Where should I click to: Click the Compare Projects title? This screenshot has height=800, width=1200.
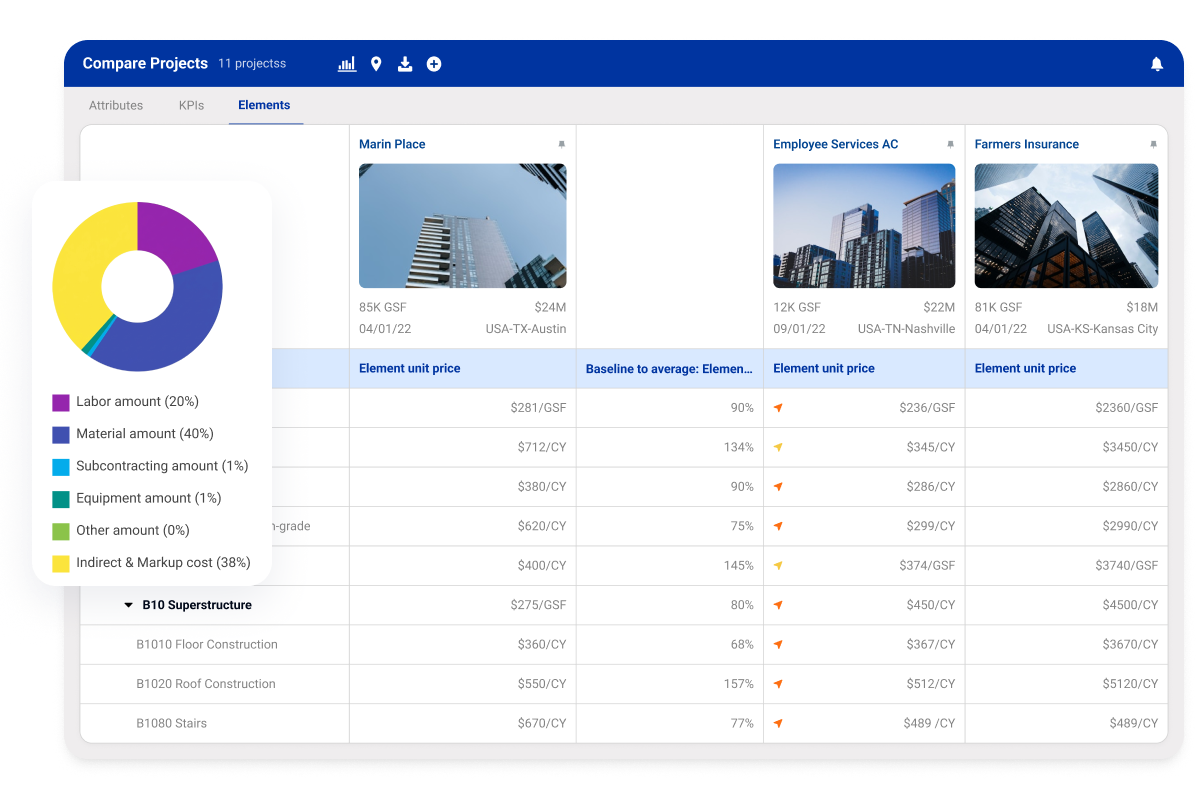click(x=145, y=63)
